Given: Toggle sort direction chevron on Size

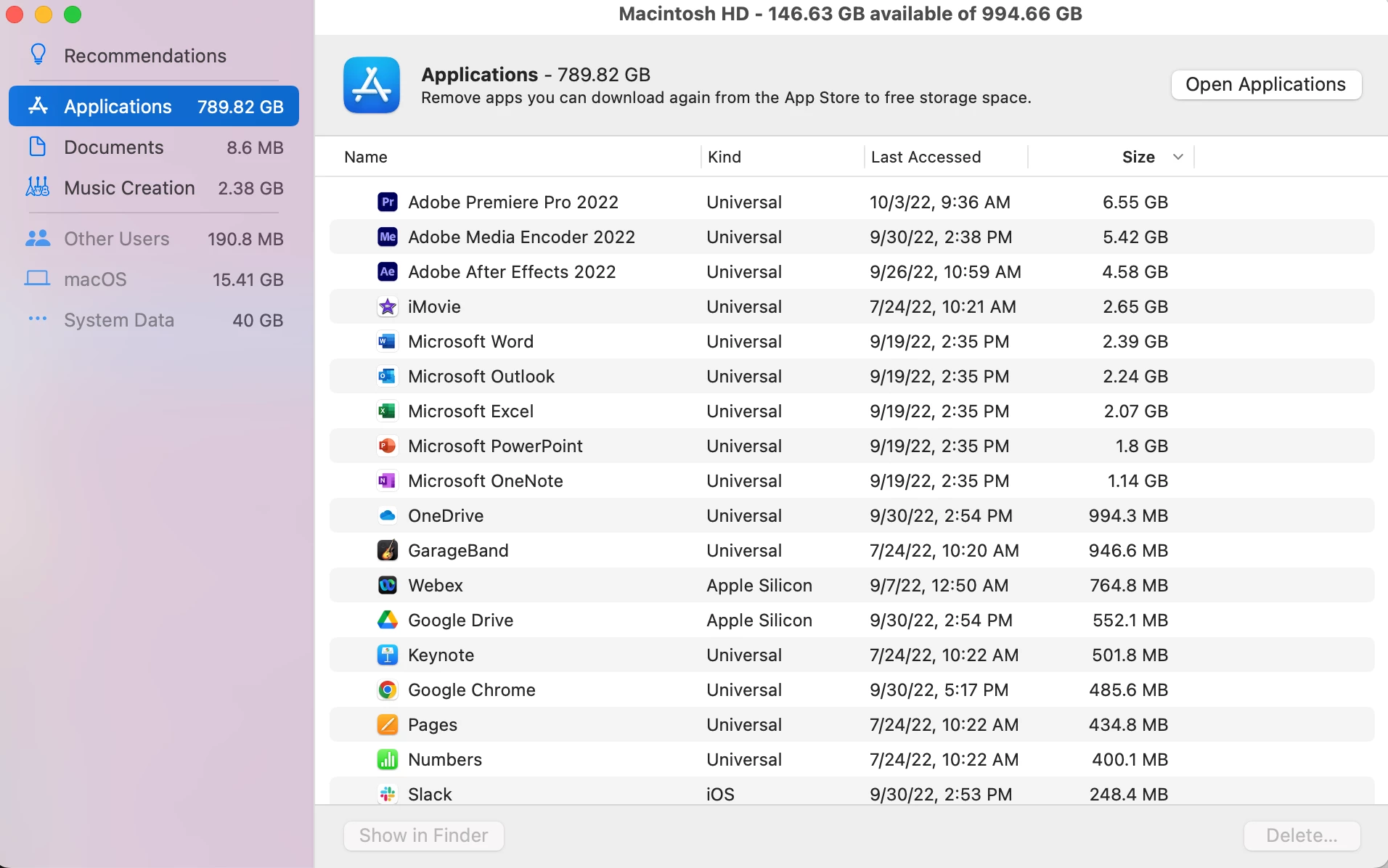Looking at the screenshot, I should point(1178,157).
